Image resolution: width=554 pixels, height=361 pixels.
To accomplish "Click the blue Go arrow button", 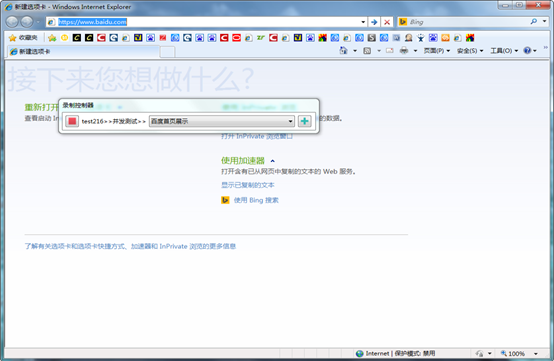I will pos(374,22).
